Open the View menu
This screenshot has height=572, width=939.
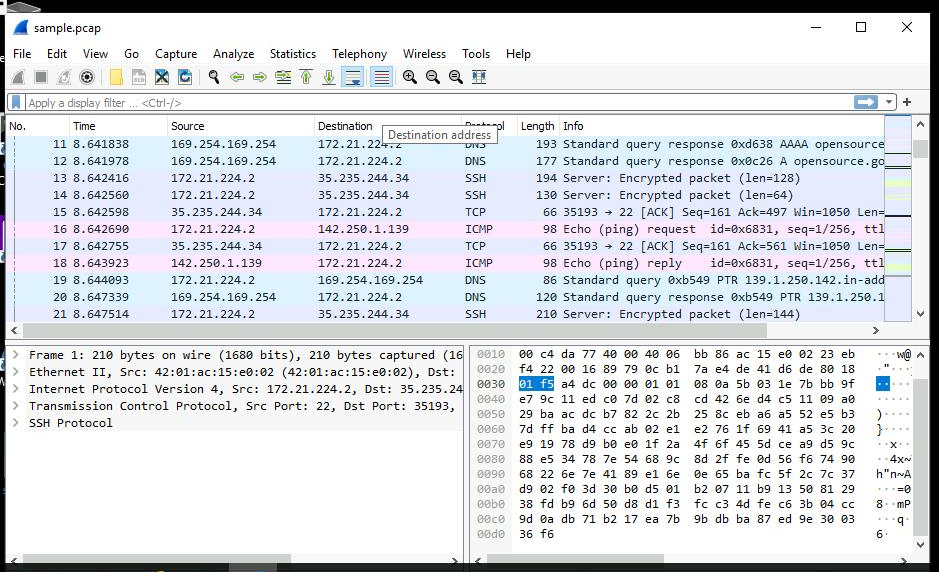pos(95,54)
